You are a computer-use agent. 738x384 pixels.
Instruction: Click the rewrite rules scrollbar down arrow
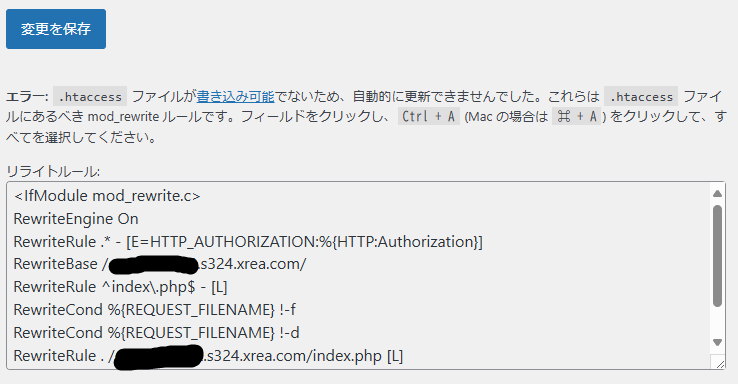[717, 342]
